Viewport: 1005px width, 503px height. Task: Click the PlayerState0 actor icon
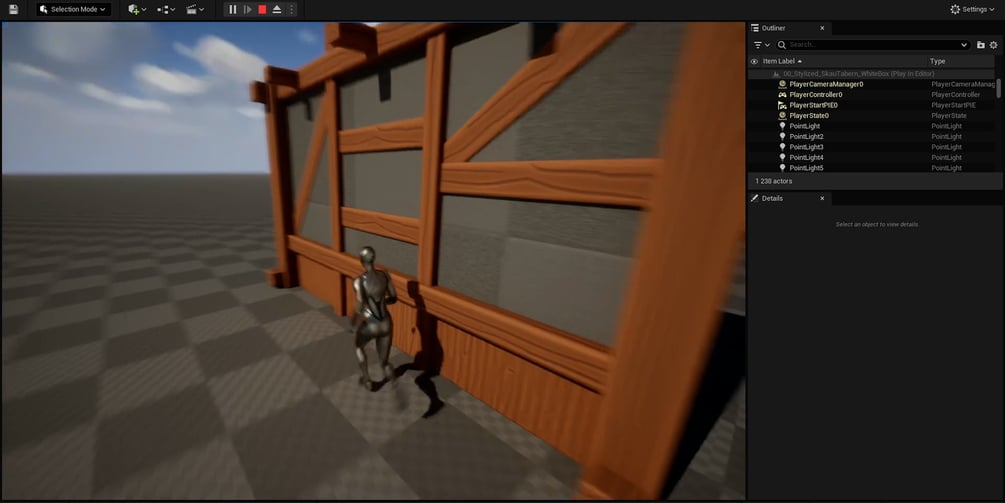(782, 116)
